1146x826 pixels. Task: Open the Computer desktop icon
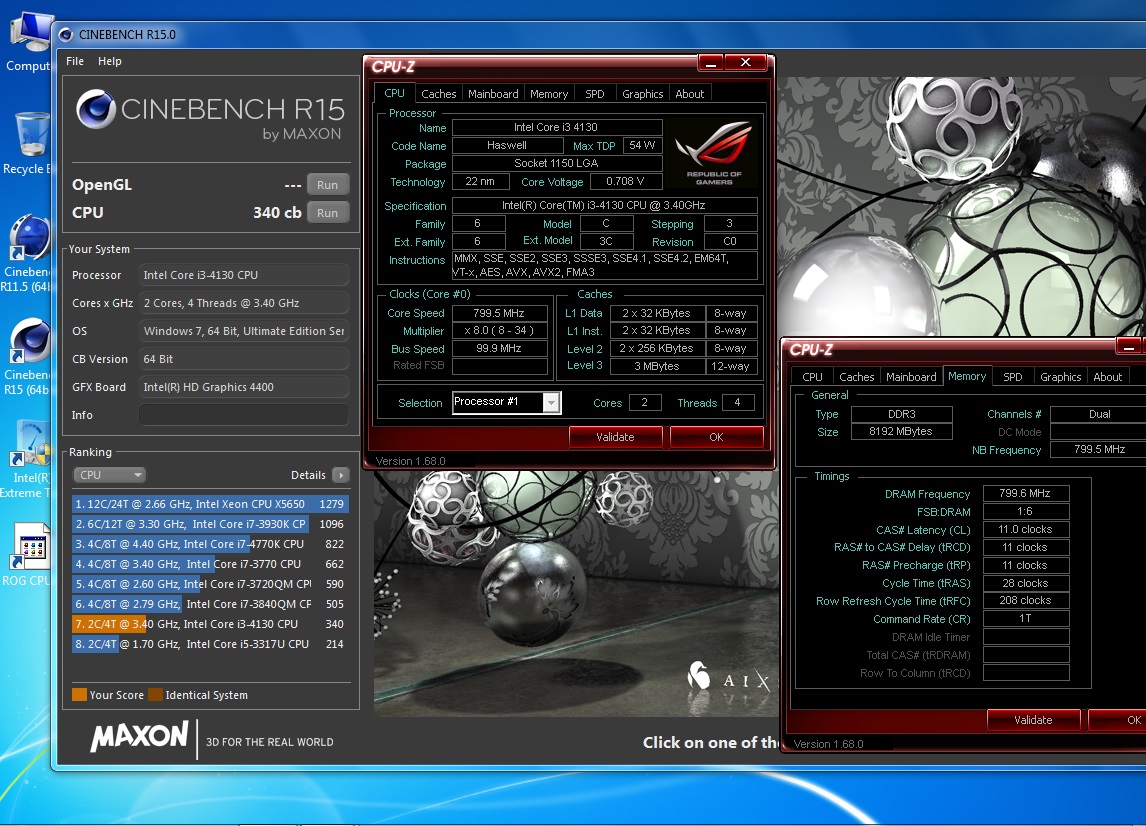(x=28, y=42)
